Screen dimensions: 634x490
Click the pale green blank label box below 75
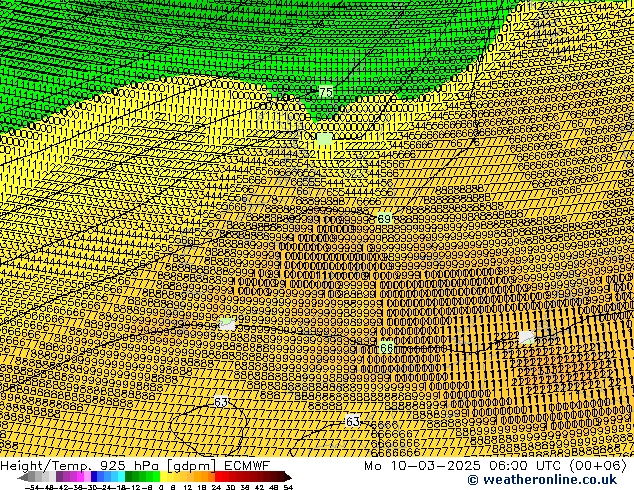coord(324,139)
